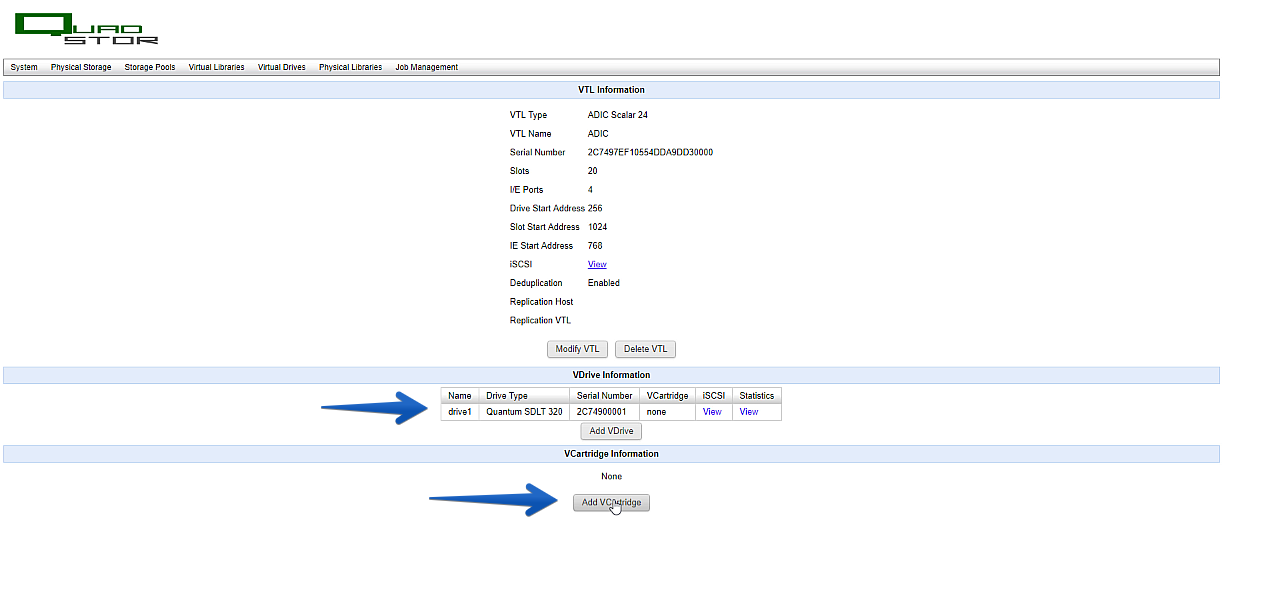Open Job Management menu
Viewport: 1275px width, 589px height.
click(x=426, y=67)
